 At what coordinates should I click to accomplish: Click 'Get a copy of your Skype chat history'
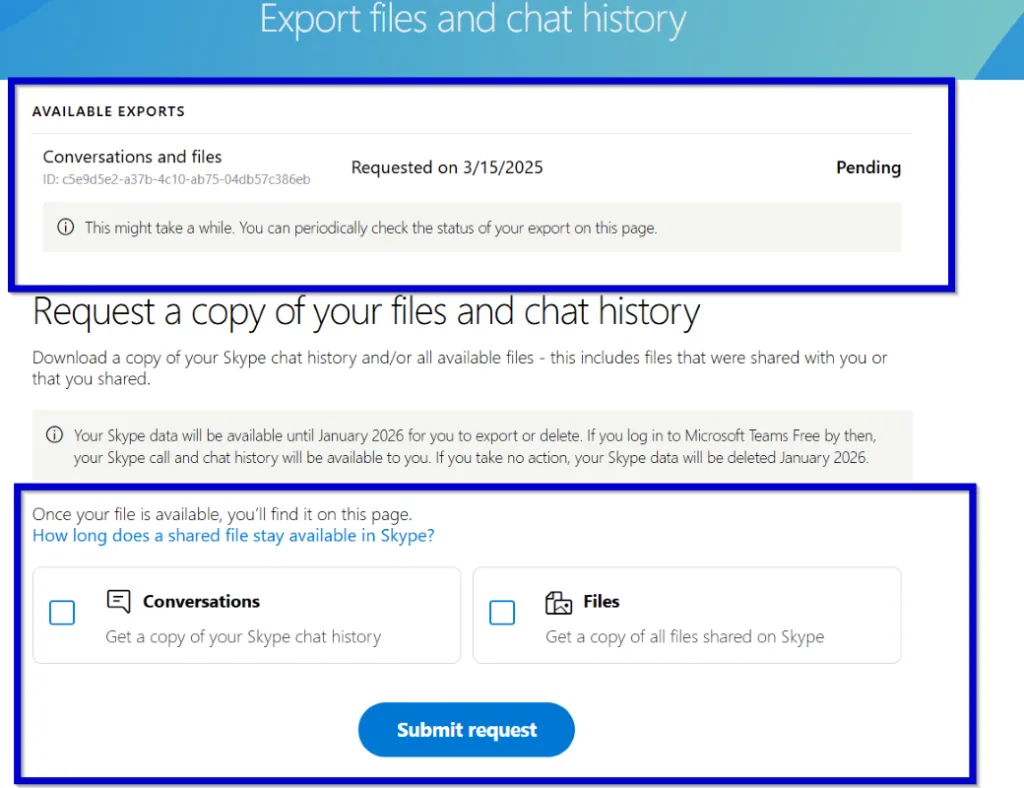(244, 637)
